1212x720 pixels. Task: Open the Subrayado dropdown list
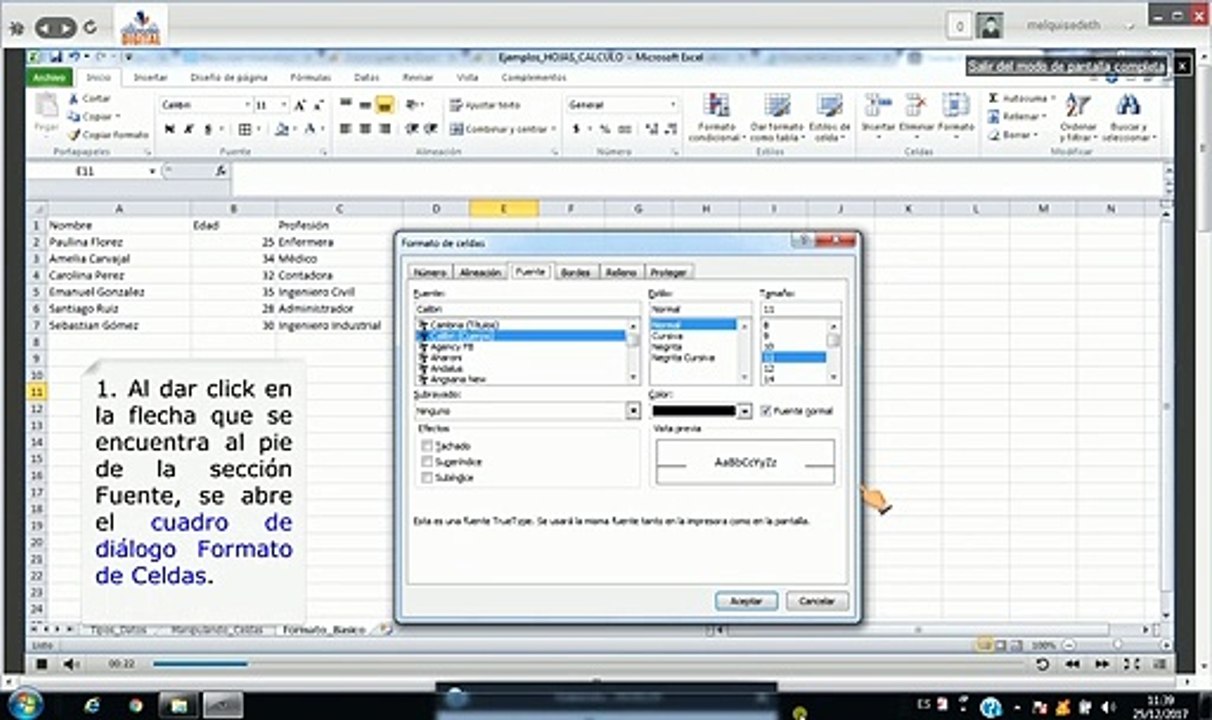pyautogui.click(x=632, y=411)
